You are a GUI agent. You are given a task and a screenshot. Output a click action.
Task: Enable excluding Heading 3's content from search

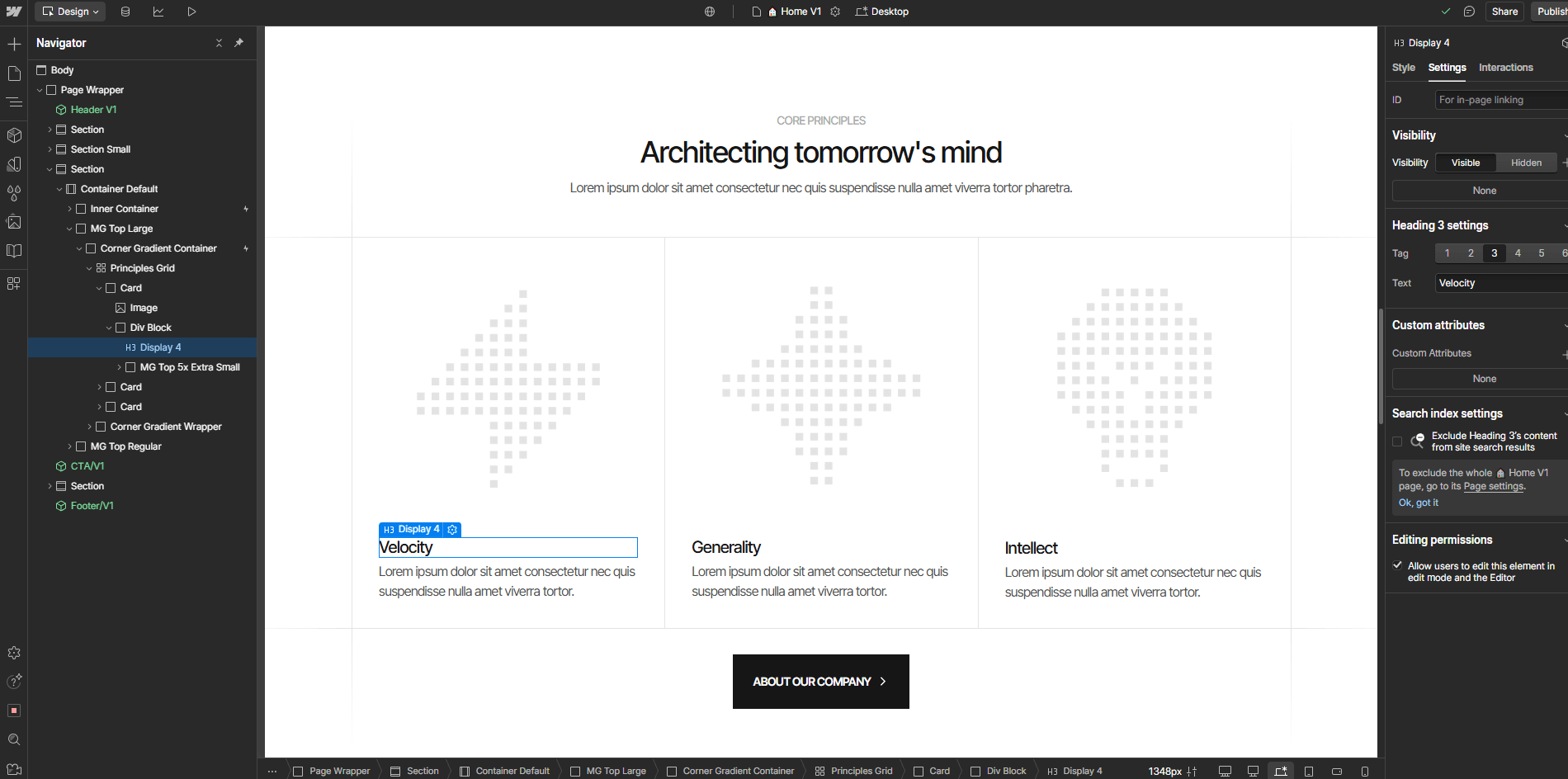1397,441
